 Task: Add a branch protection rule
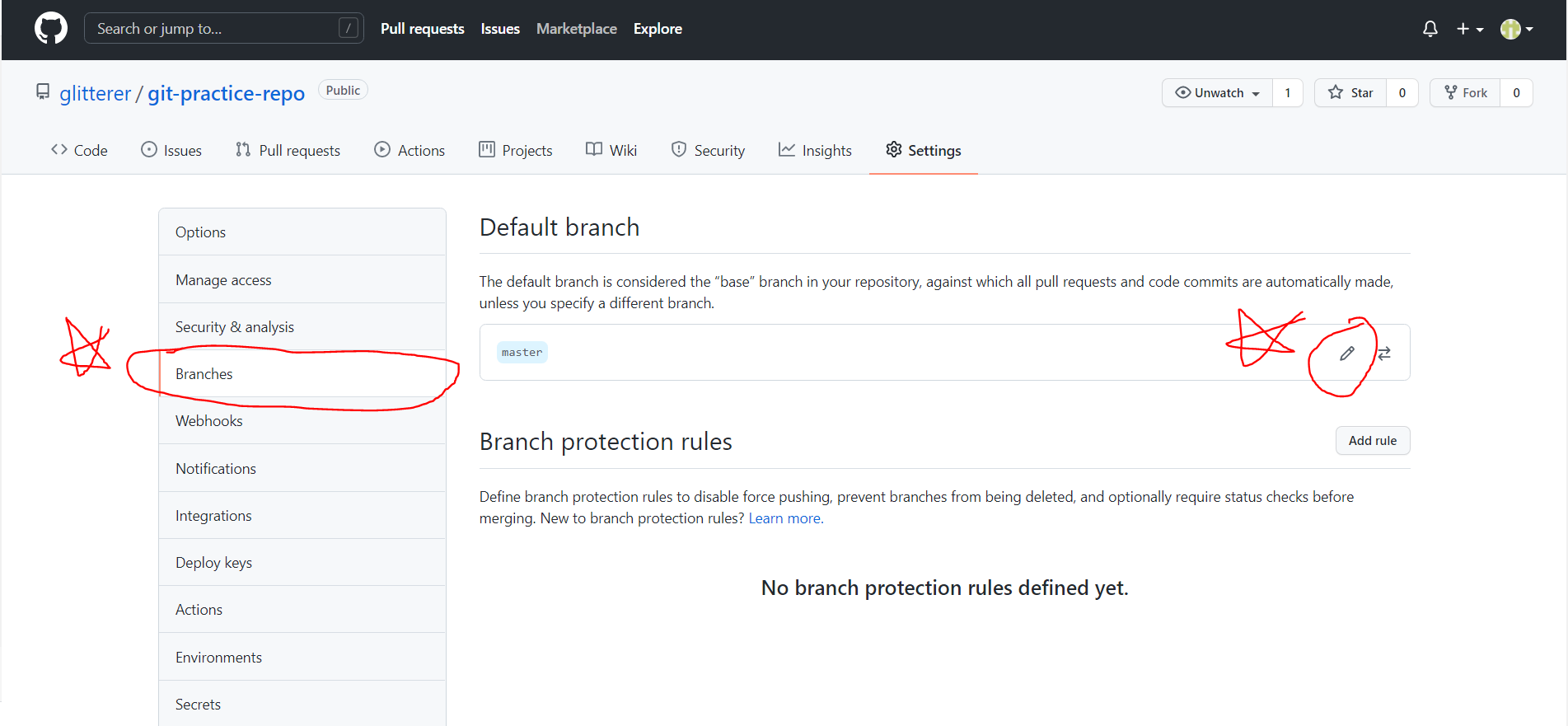1373,441
